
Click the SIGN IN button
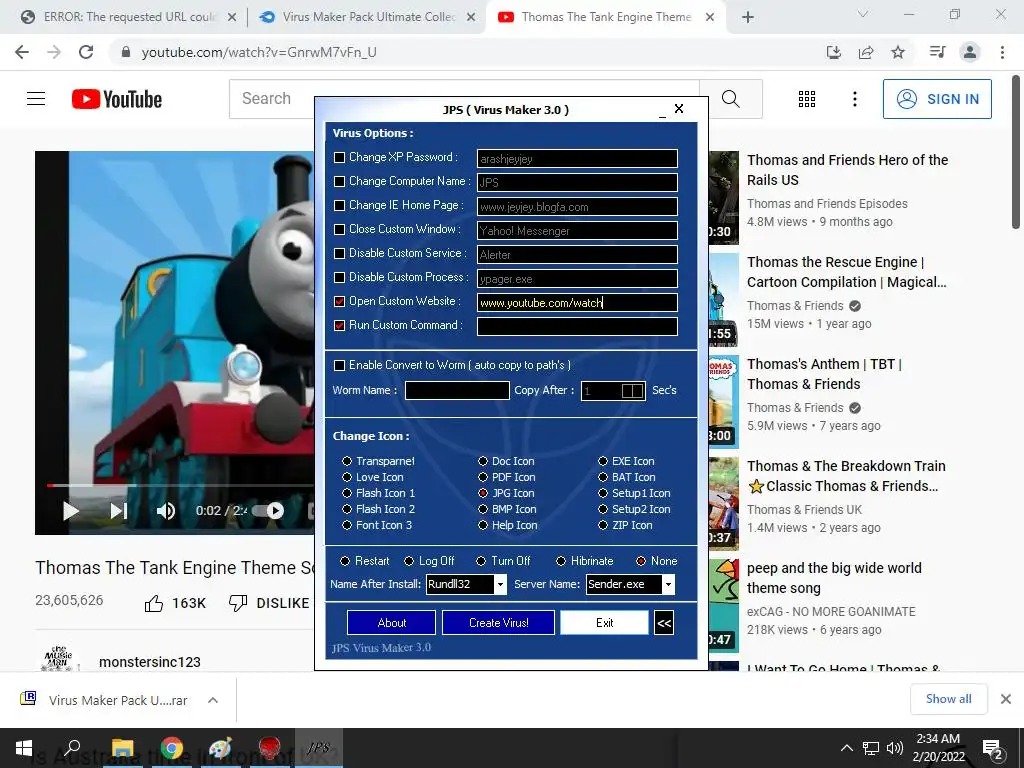[937, 99]
